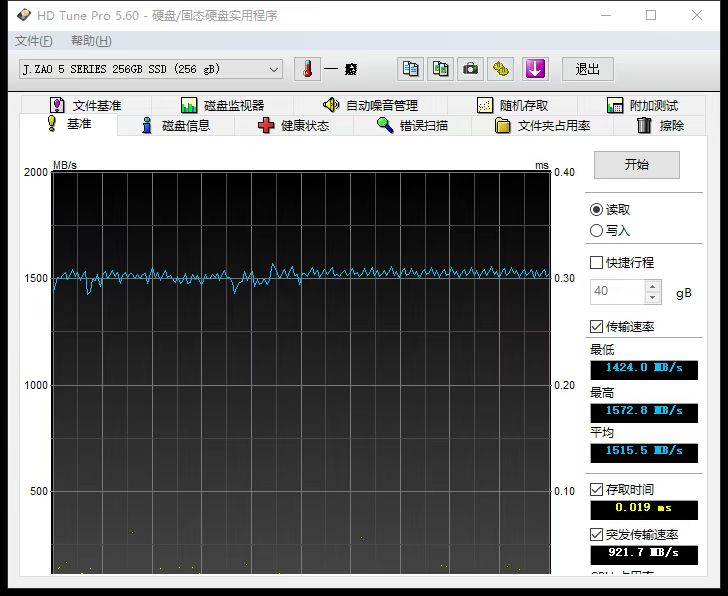
Task: Decrease the gB value with down arrow
Action: [653, 298]
